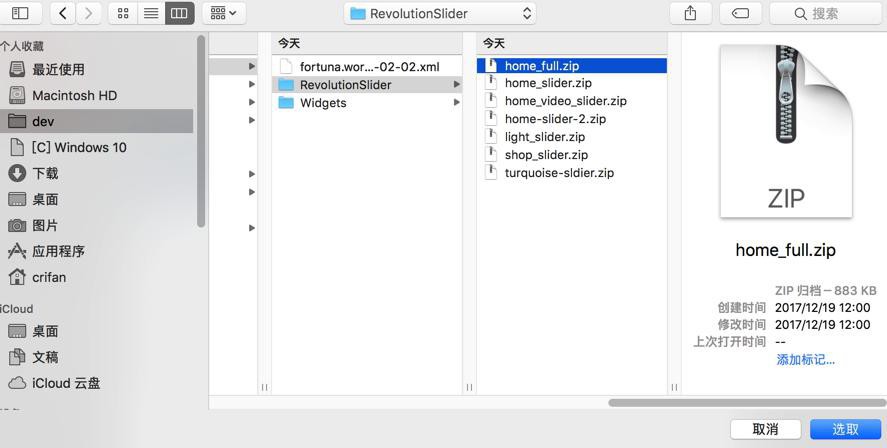Click the clock icon beside 最近使用
The height and width of the screenshot is (448, 887).
coord(17,69)
